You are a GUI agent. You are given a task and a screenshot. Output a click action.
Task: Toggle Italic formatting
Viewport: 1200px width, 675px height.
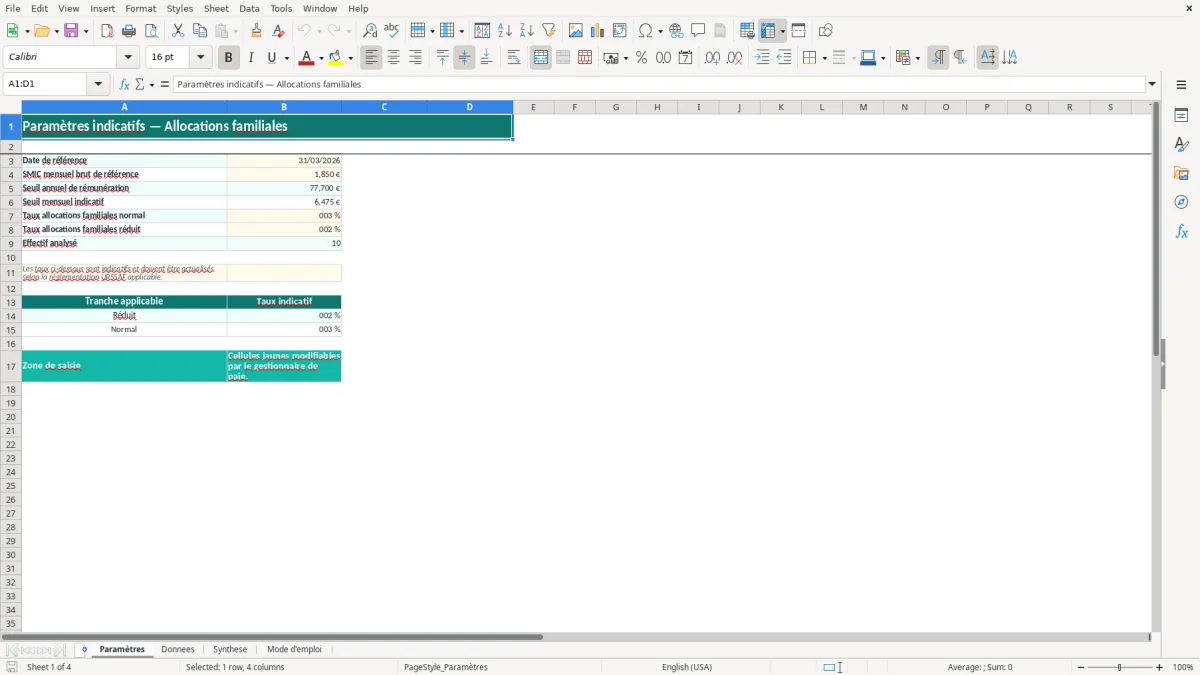click(251, 58)
